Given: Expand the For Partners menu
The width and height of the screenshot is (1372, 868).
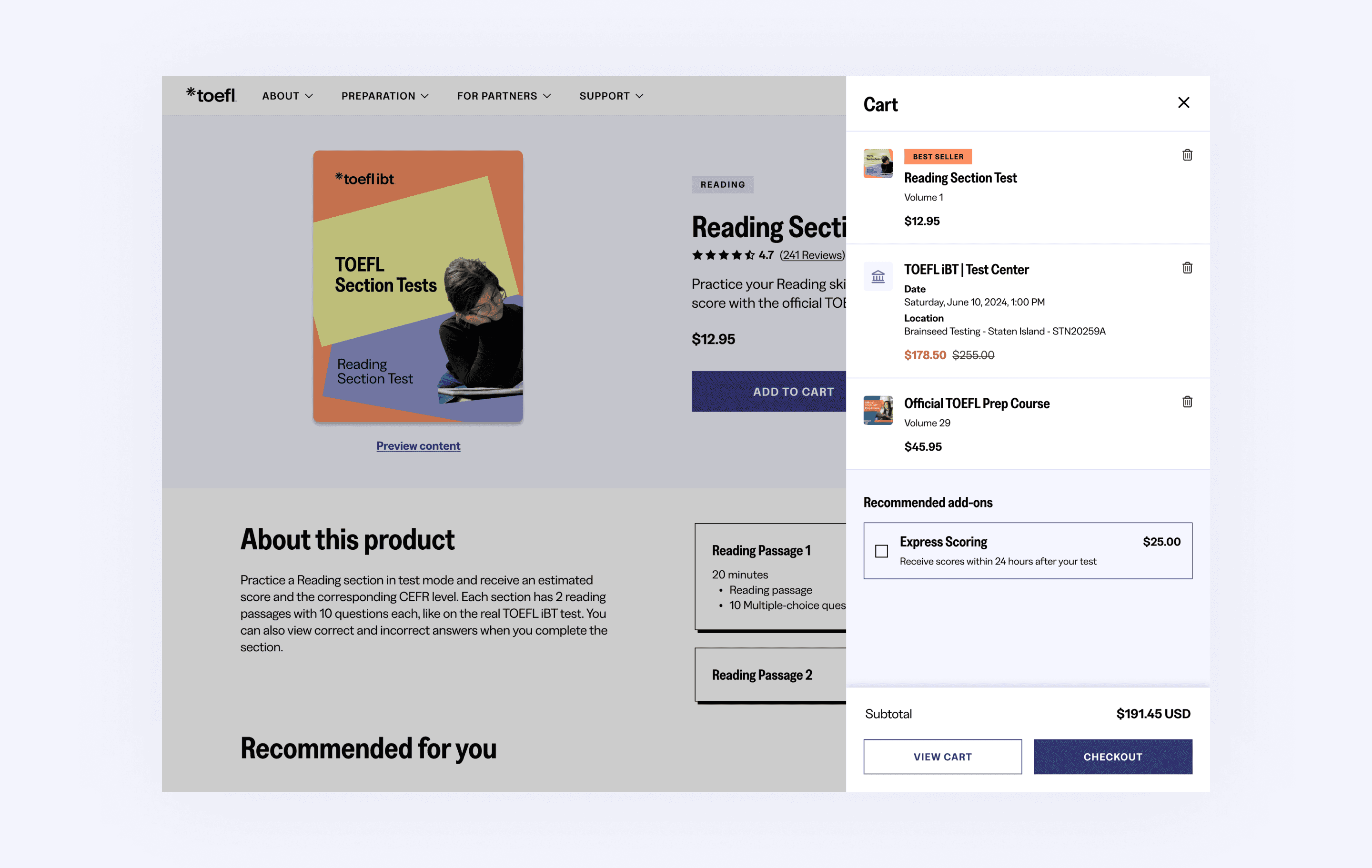Looking at the screenshot, I should tap(504, 96).
